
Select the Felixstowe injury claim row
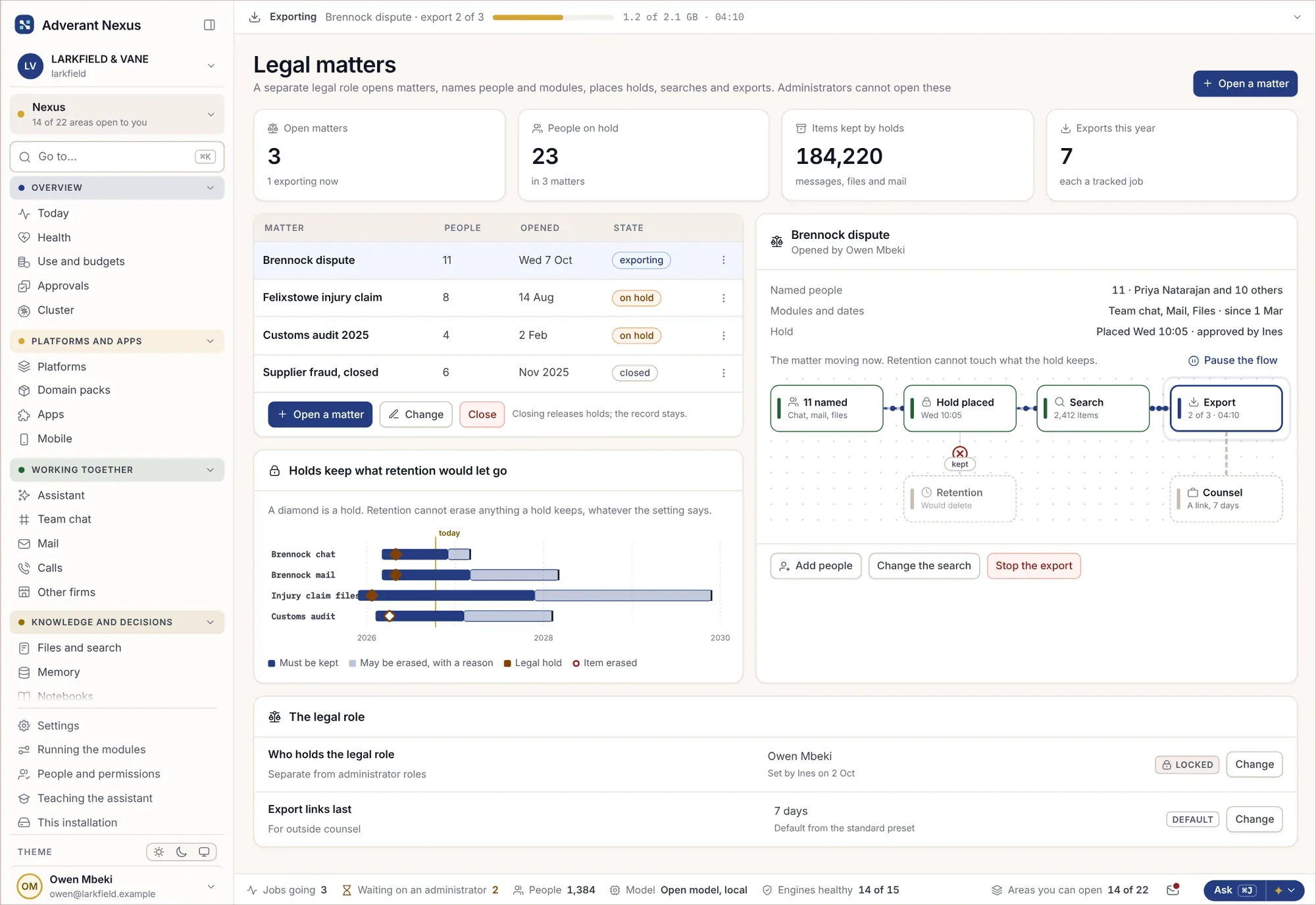[x=498, y=297]
